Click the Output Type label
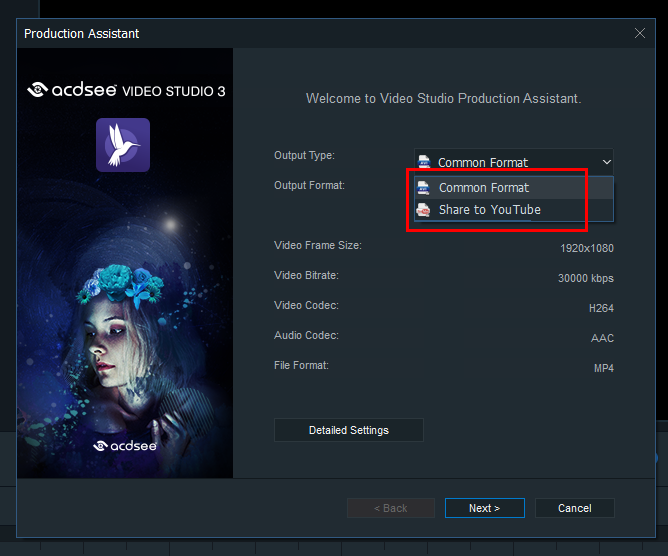668x556 pixels. click(304, 155)
